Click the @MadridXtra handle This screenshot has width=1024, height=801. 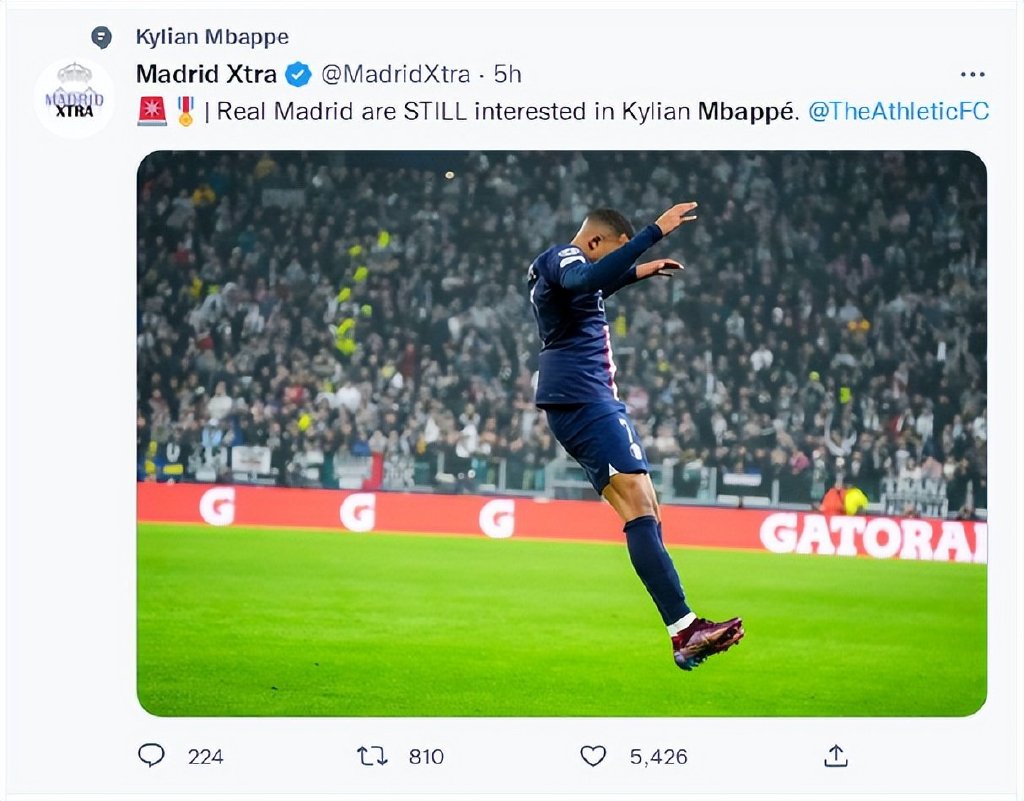[395, 74]
